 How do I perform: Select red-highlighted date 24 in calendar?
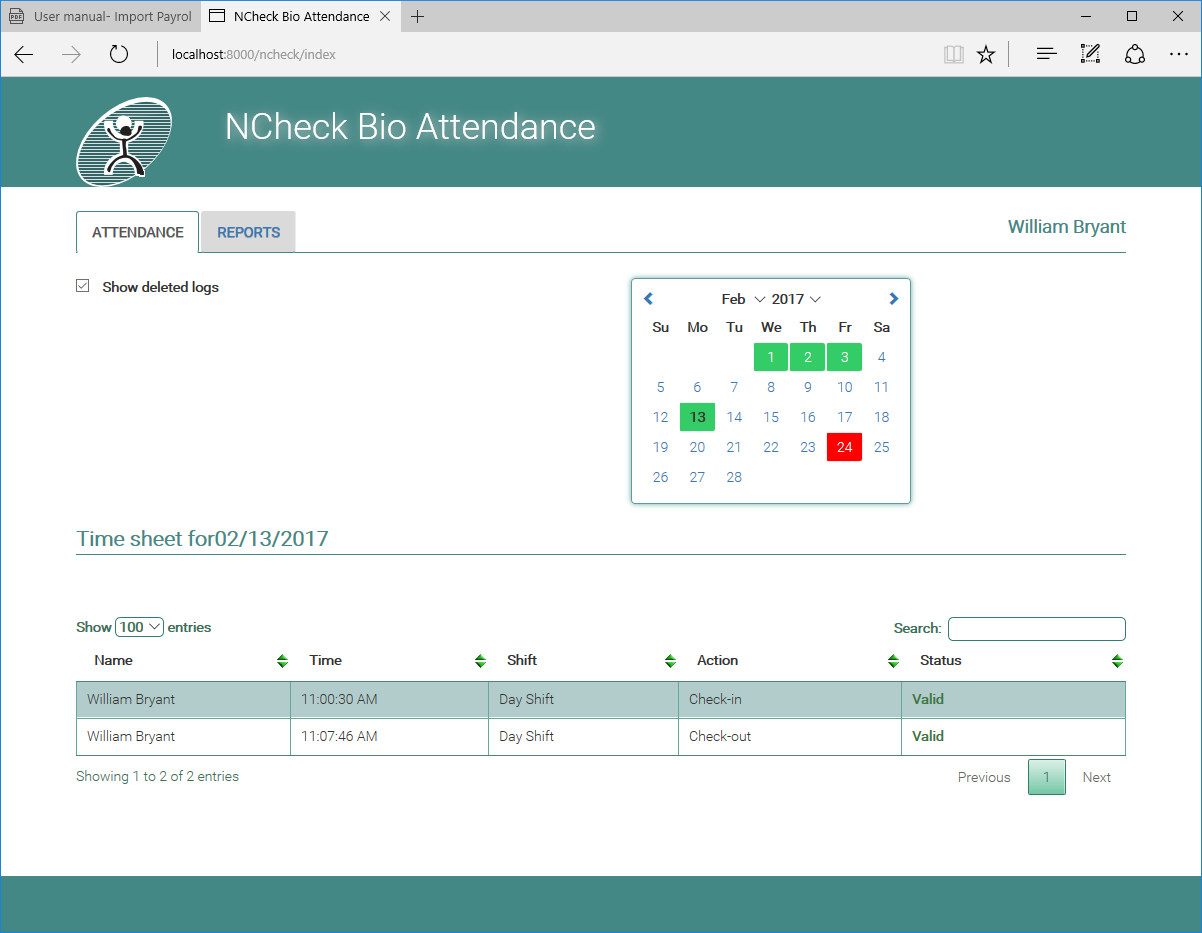[844, 447]
